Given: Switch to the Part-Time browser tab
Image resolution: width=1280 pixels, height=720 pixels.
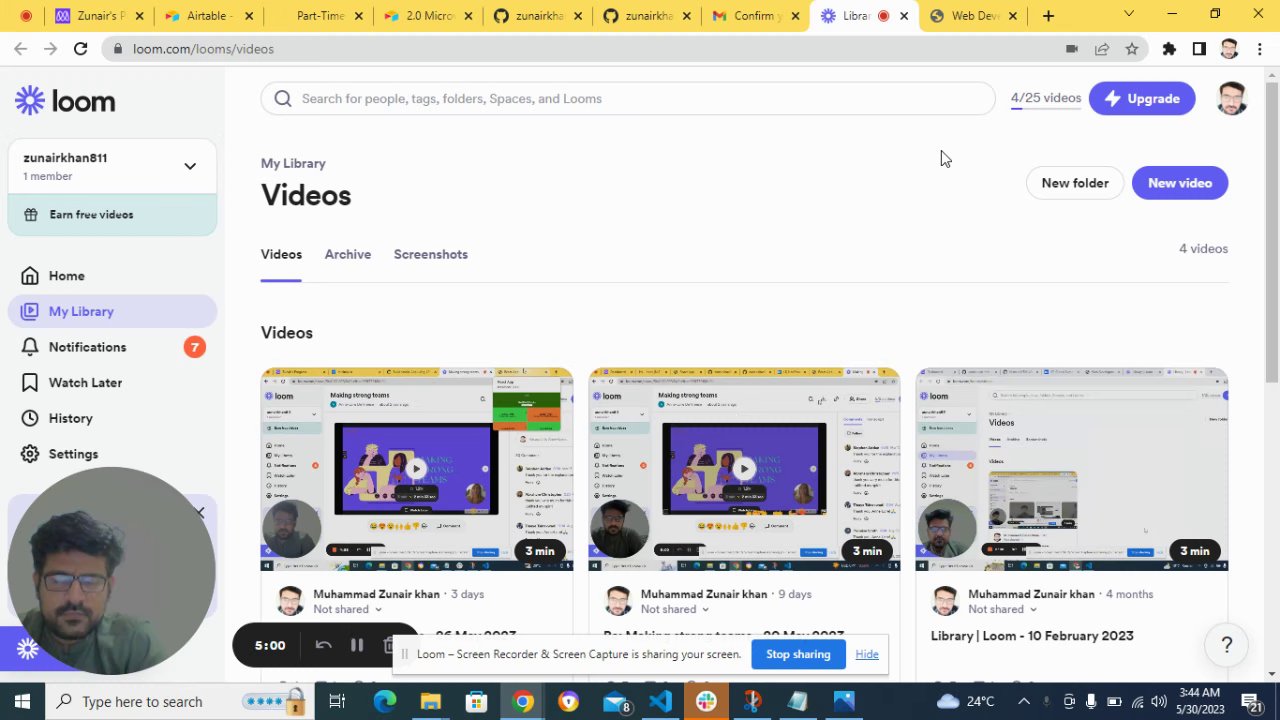Looking at the screenshot, I should click(320, 16).
